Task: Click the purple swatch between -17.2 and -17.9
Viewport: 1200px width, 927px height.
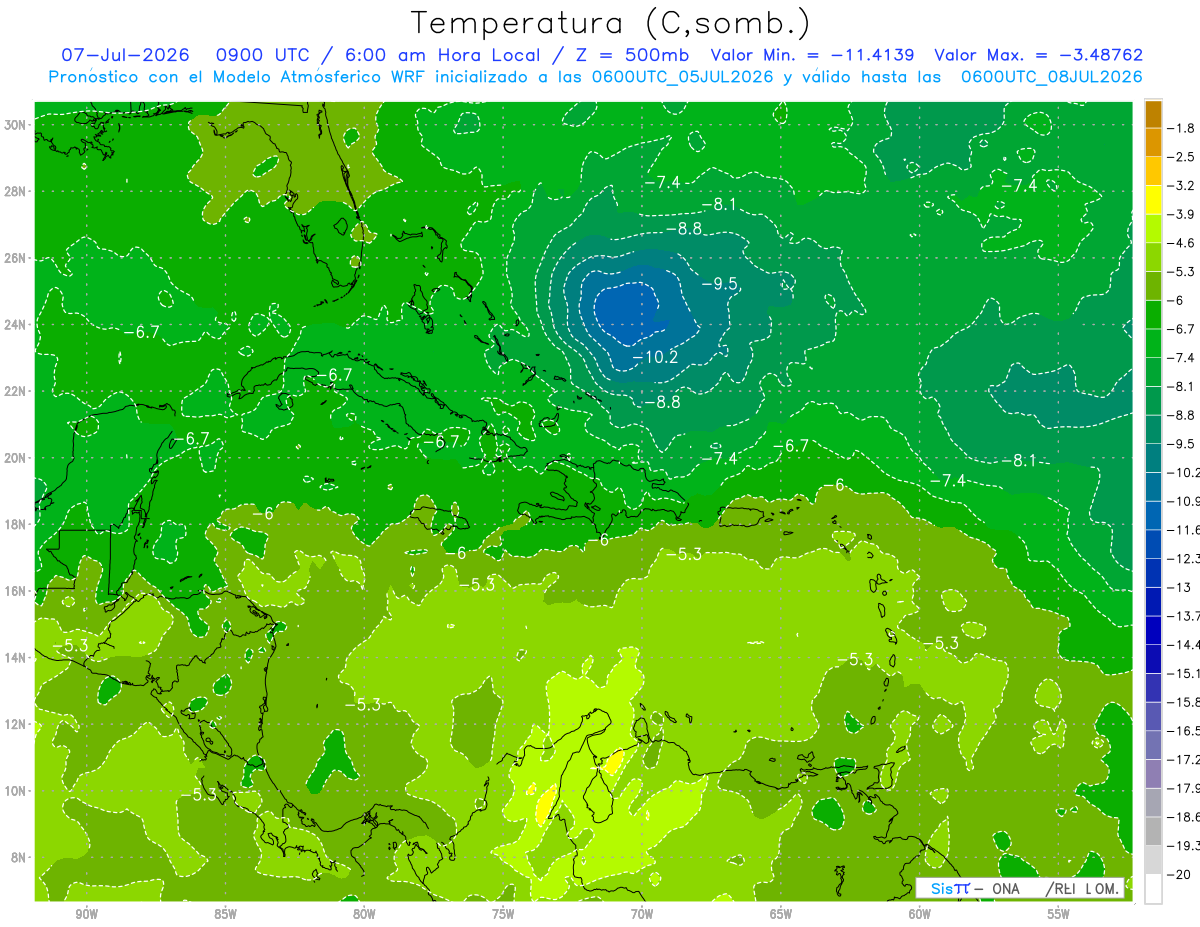Action: click(x=1154, y=773)
